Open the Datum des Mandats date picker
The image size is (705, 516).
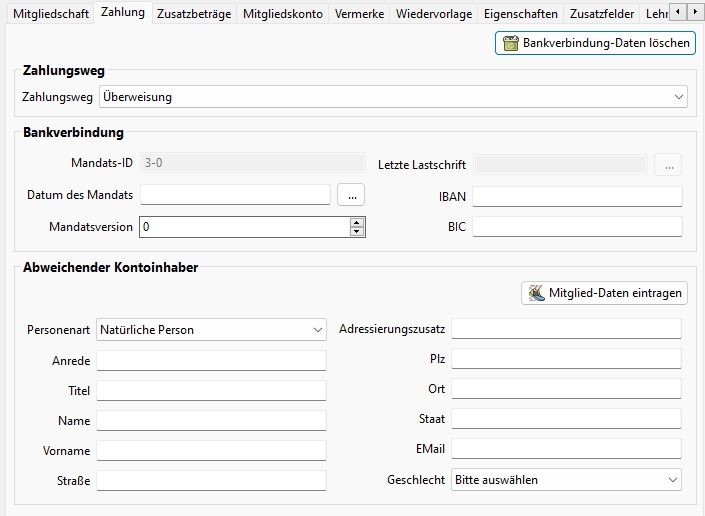click(351, 196)
